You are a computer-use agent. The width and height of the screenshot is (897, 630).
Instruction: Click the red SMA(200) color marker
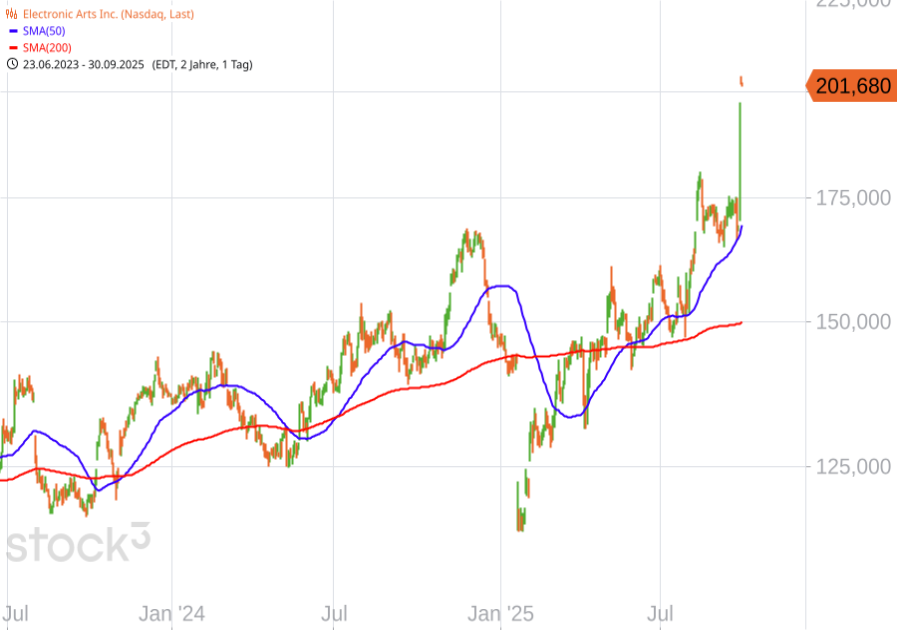tap(12, 47)
